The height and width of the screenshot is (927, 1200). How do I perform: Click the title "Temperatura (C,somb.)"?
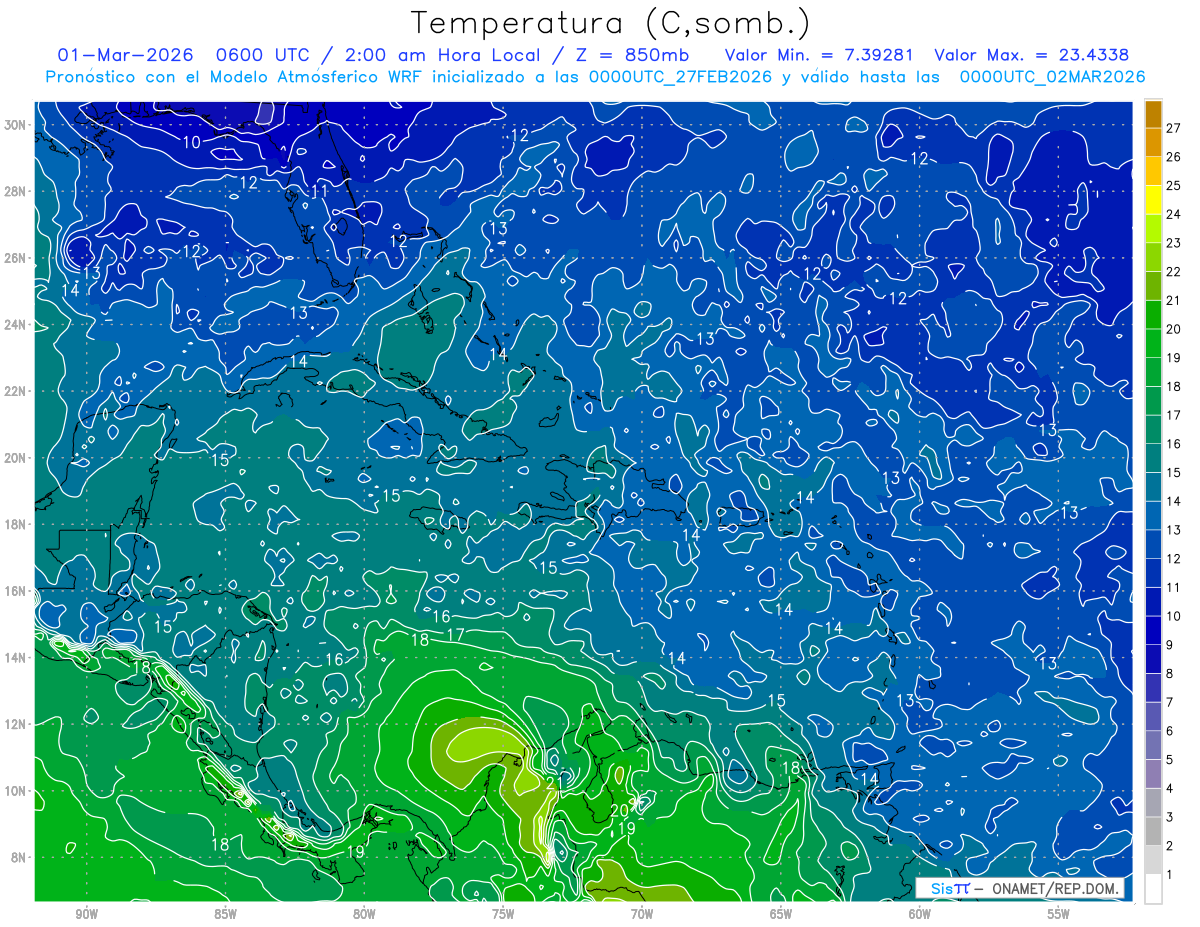click(611, 23)
